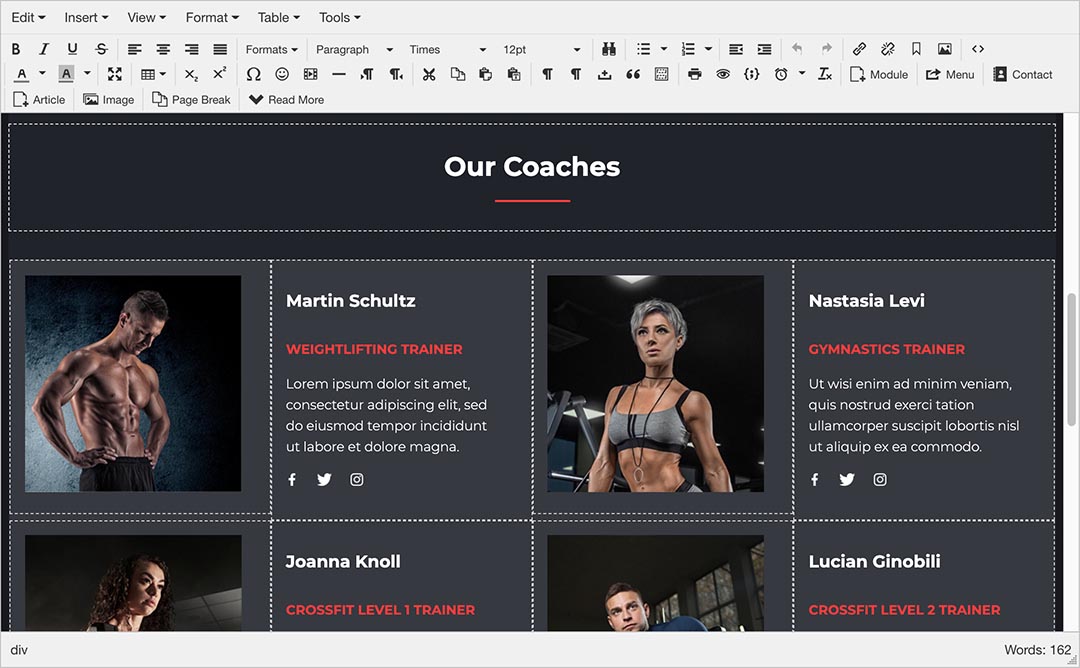Expand the date/time format arrow

coord(802,73)
